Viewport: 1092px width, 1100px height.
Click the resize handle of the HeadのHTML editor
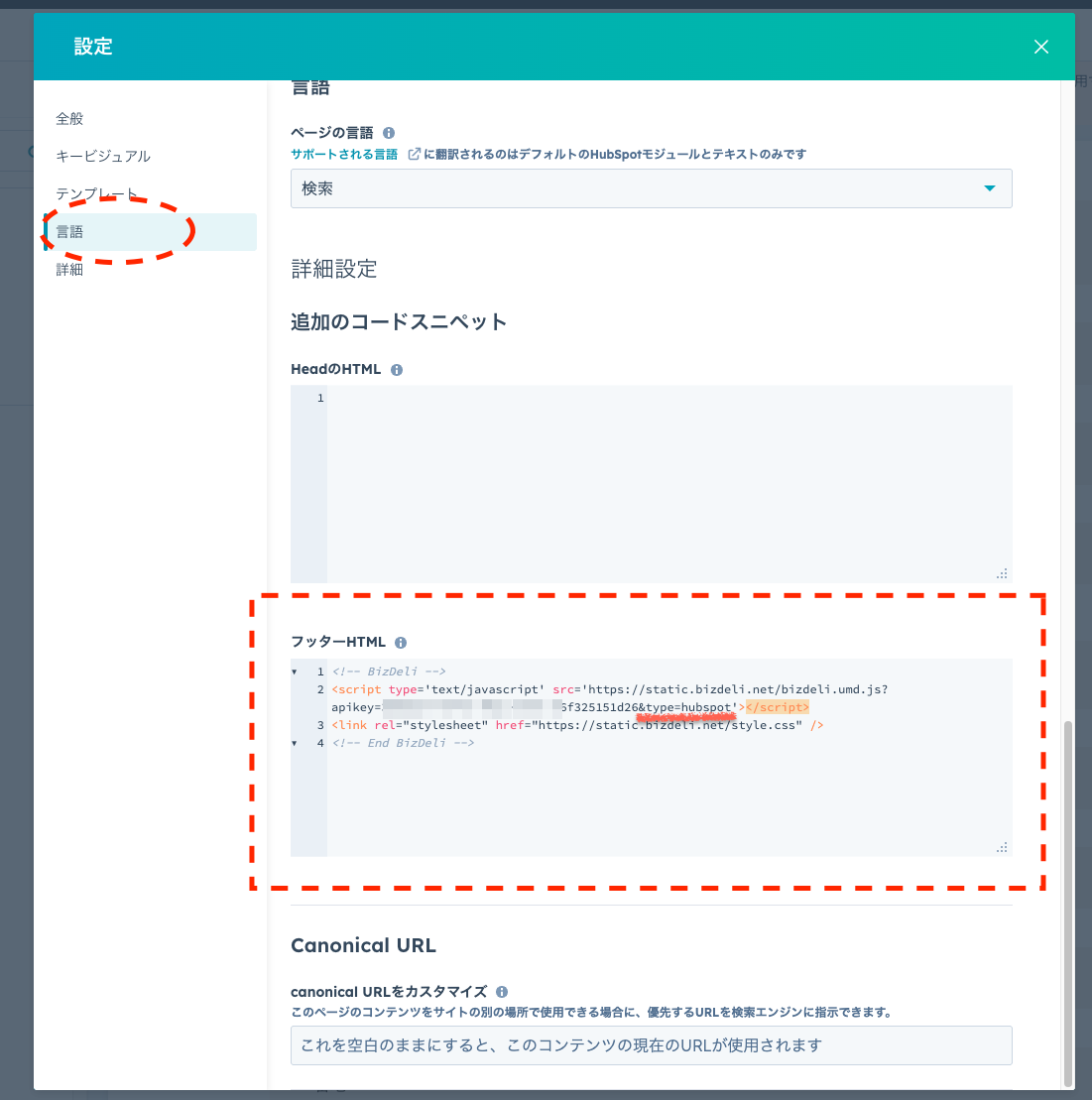(1002, 573)
